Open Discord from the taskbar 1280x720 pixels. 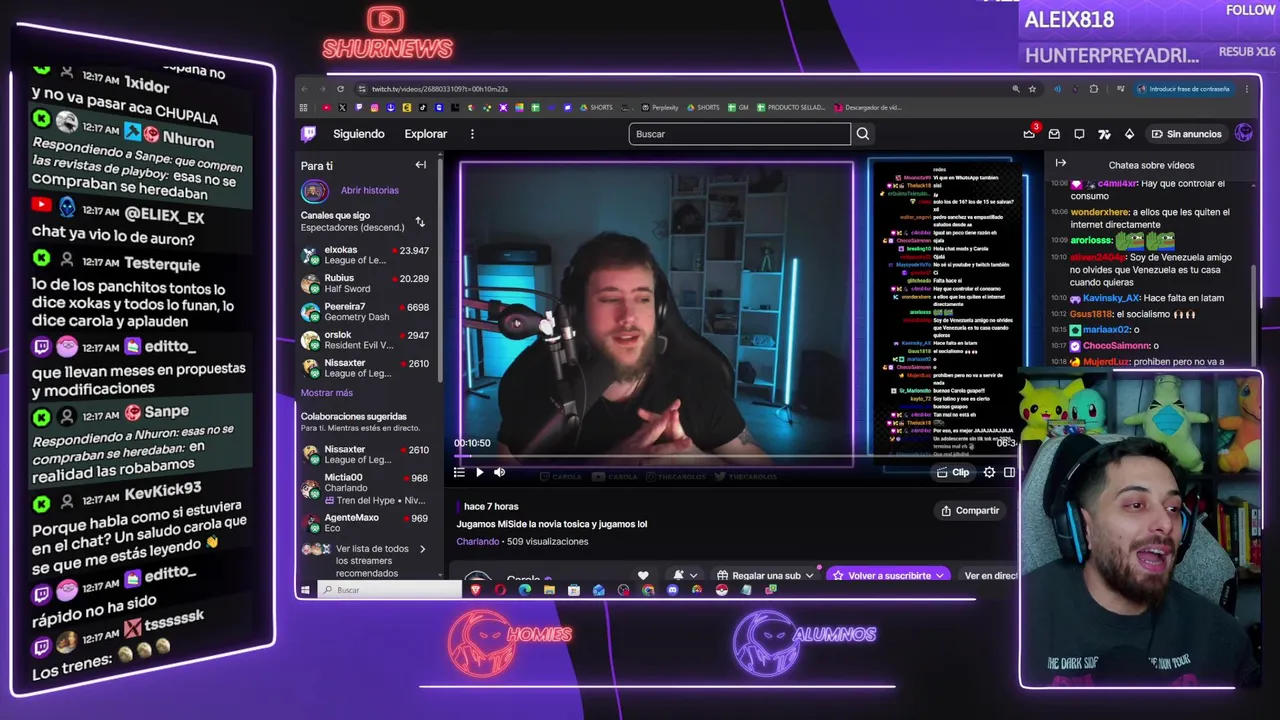[x=672, y=590]
